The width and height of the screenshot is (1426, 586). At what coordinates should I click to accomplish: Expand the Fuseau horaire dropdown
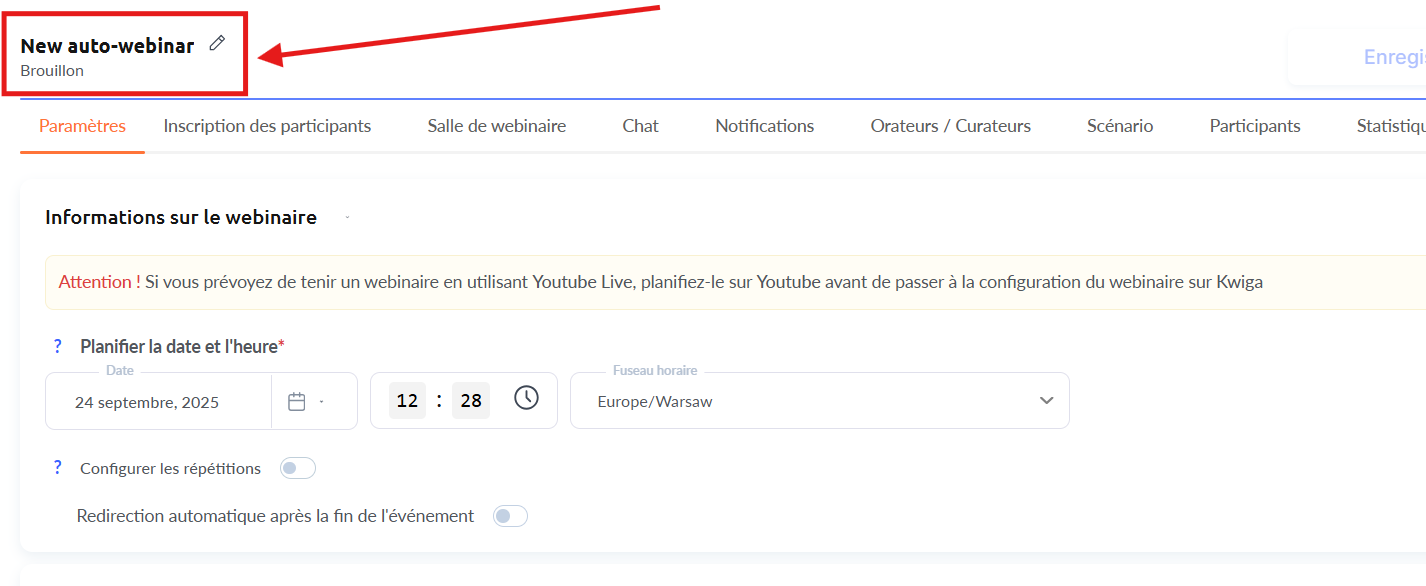[x=1046, y=401]
